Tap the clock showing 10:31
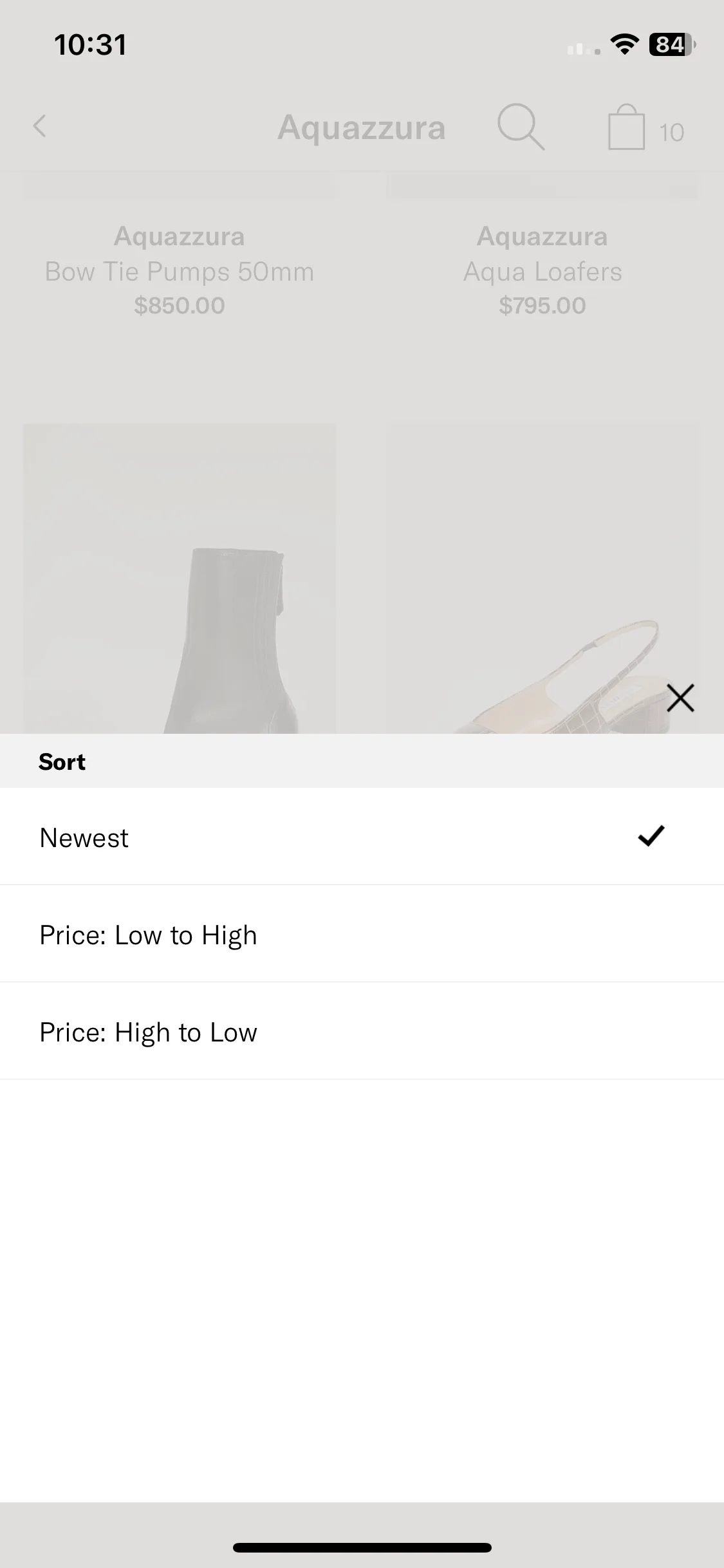 point(91,45)
